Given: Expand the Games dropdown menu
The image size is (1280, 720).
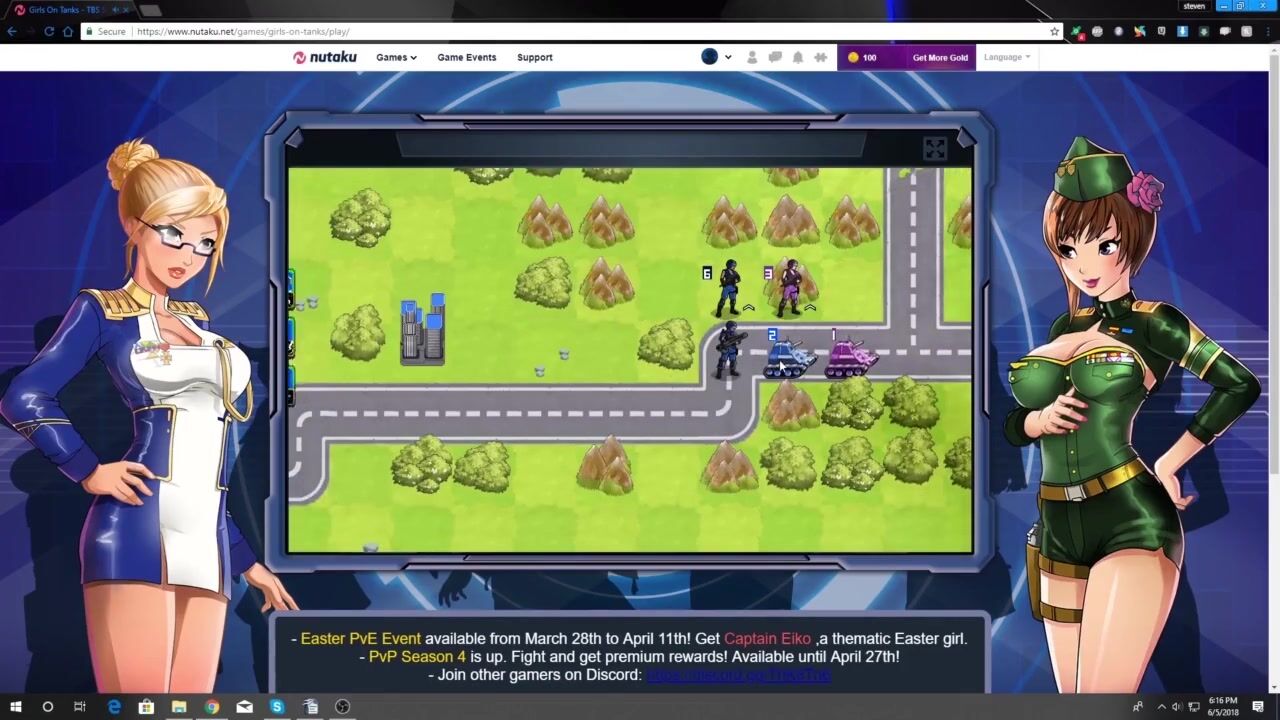Looking at the screenshot, I should click(x=396, y=57).
